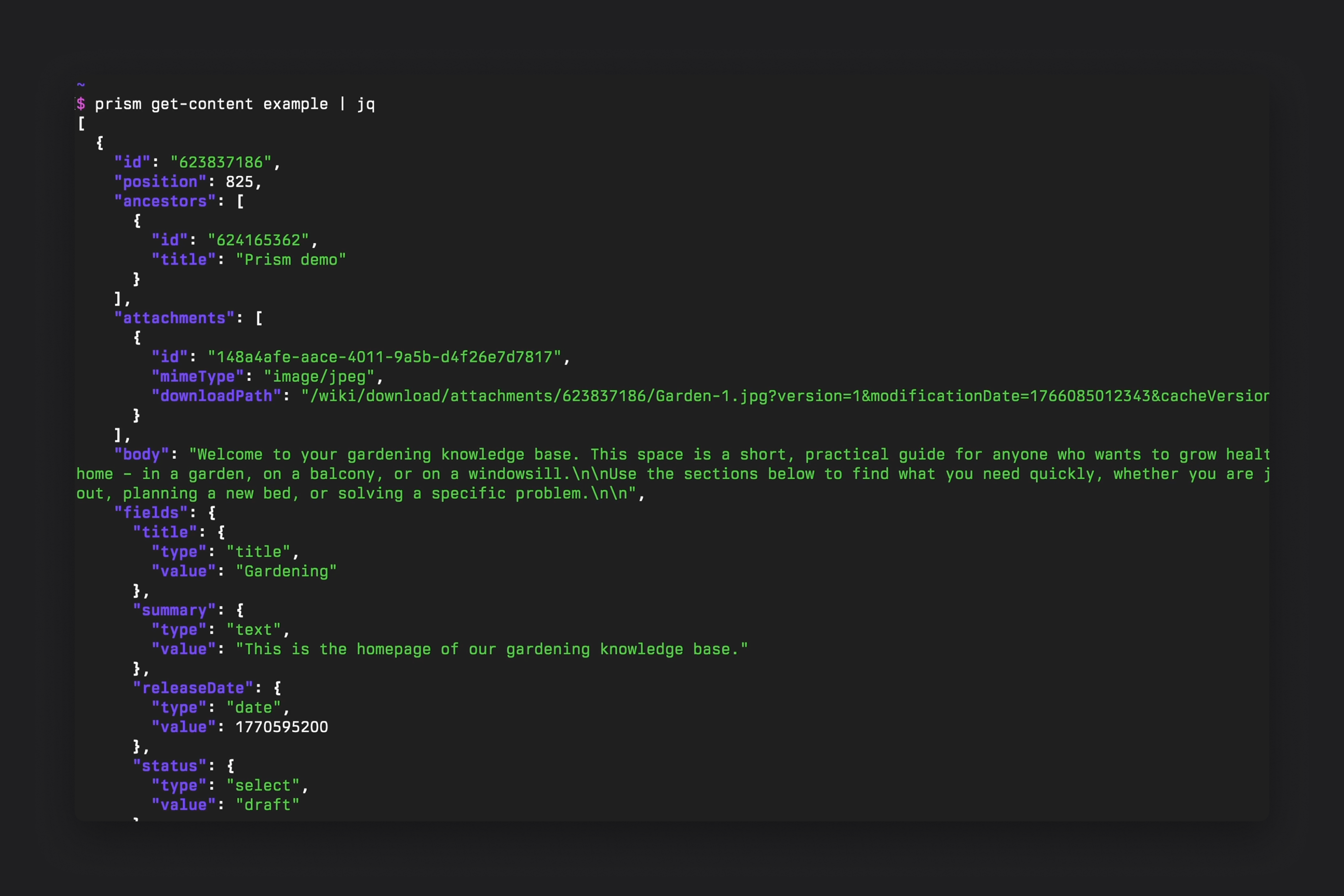Click the dollar sign shell prompt

[81, 104]
